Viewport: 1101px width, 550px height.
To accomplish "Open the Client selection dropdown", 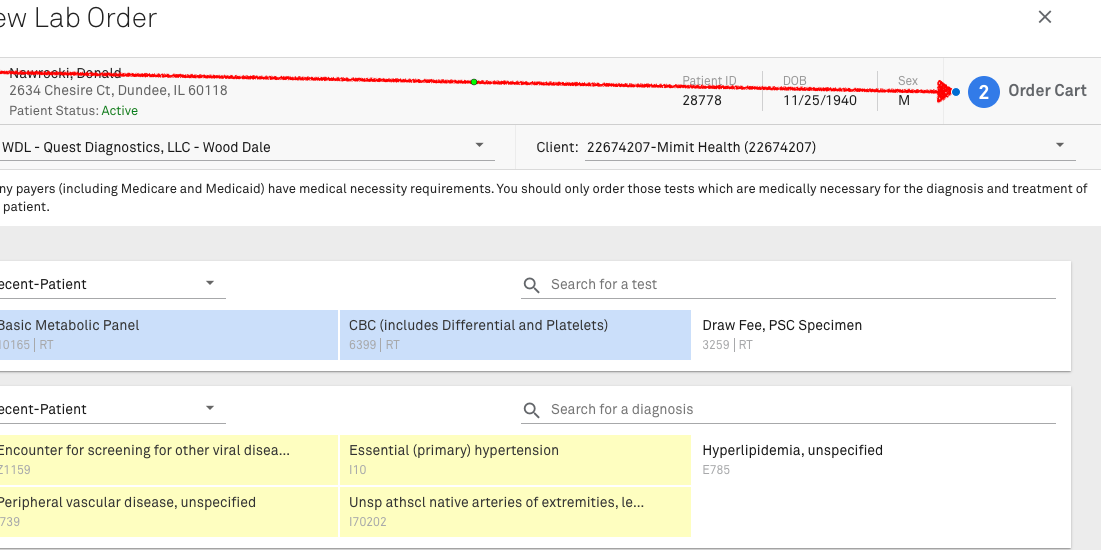I will coord(1059,146).
